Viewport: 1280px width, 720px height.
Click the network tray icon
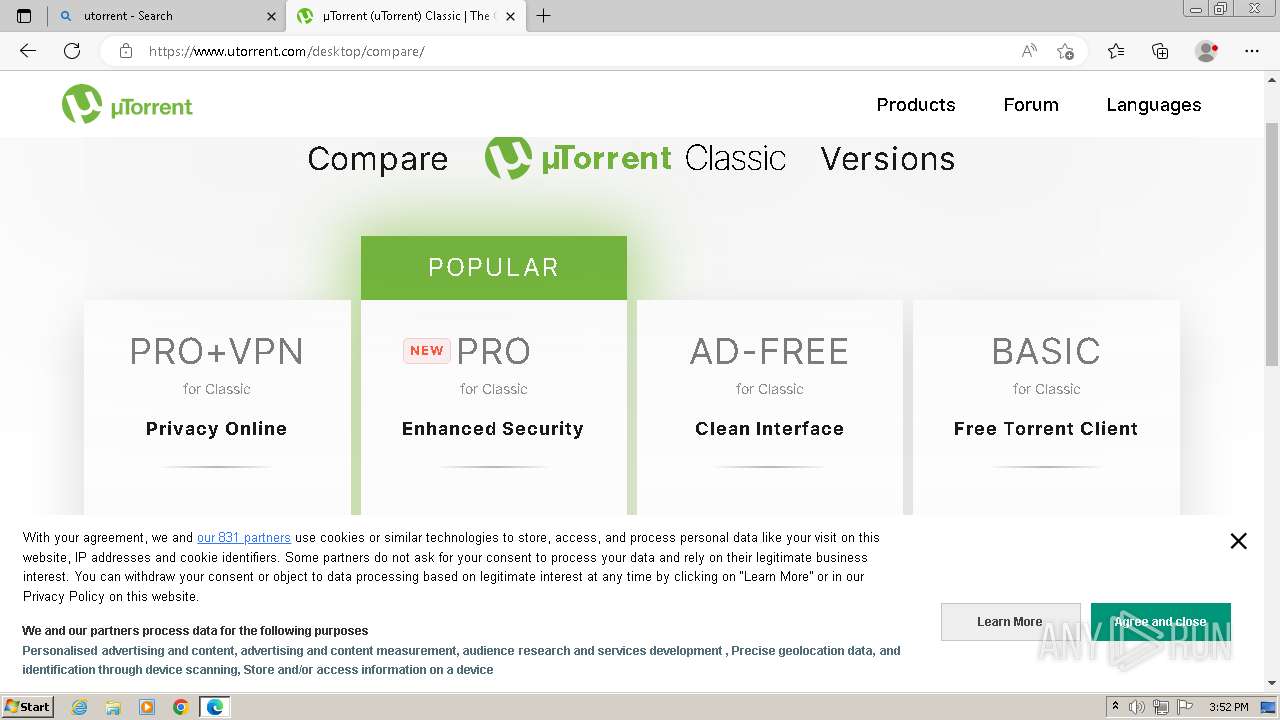click(x=1161, y=707)
